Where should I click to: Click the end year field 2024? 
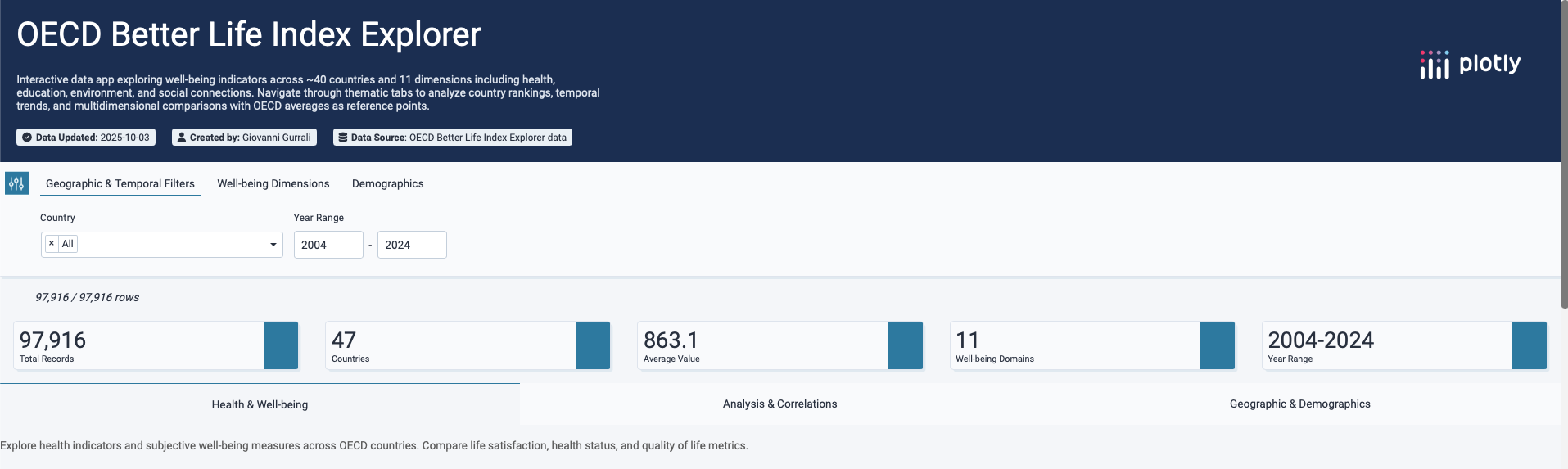click(412, 245)
